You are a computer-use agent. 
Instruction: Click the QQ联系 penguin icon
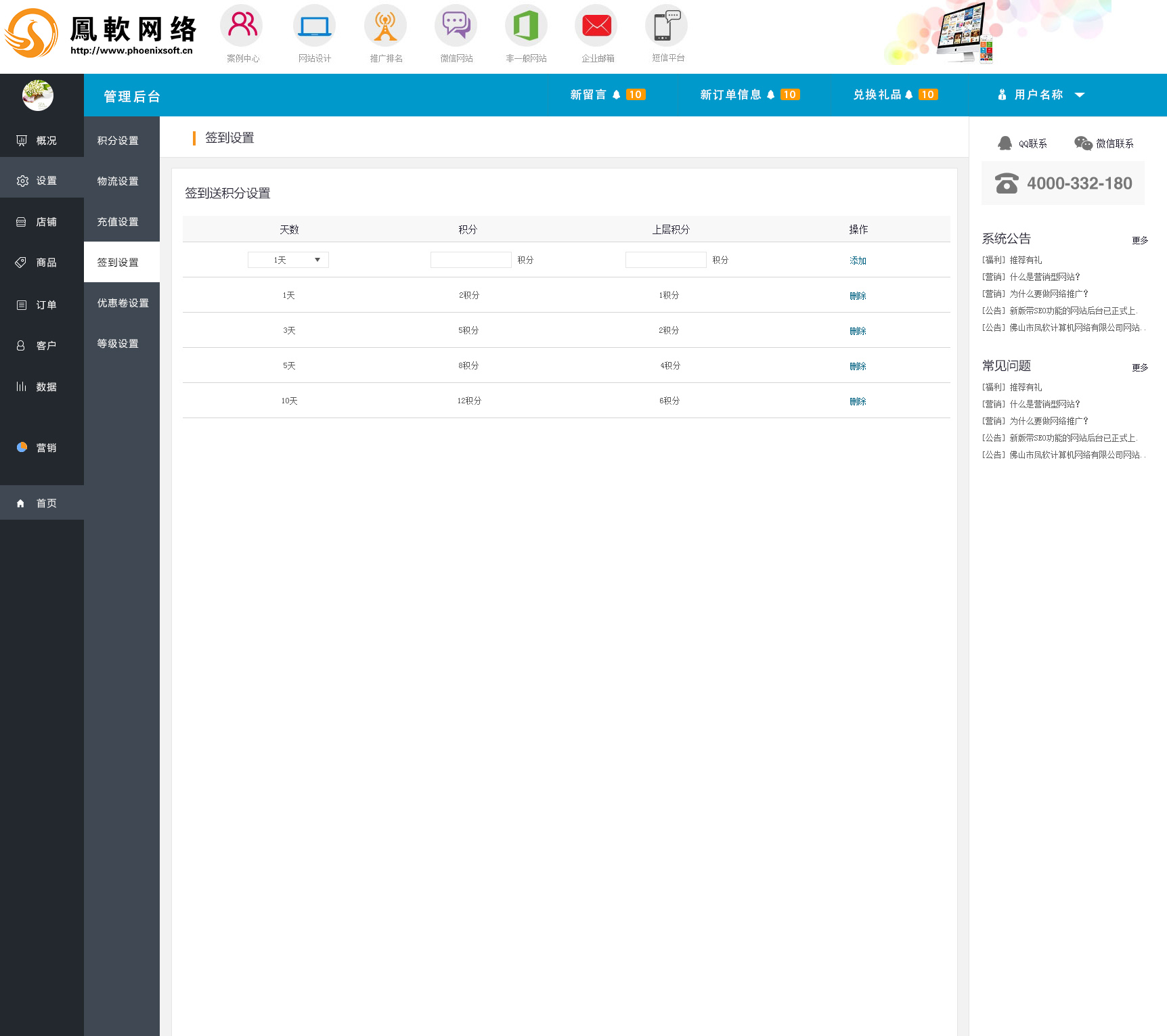(1005, 143)
